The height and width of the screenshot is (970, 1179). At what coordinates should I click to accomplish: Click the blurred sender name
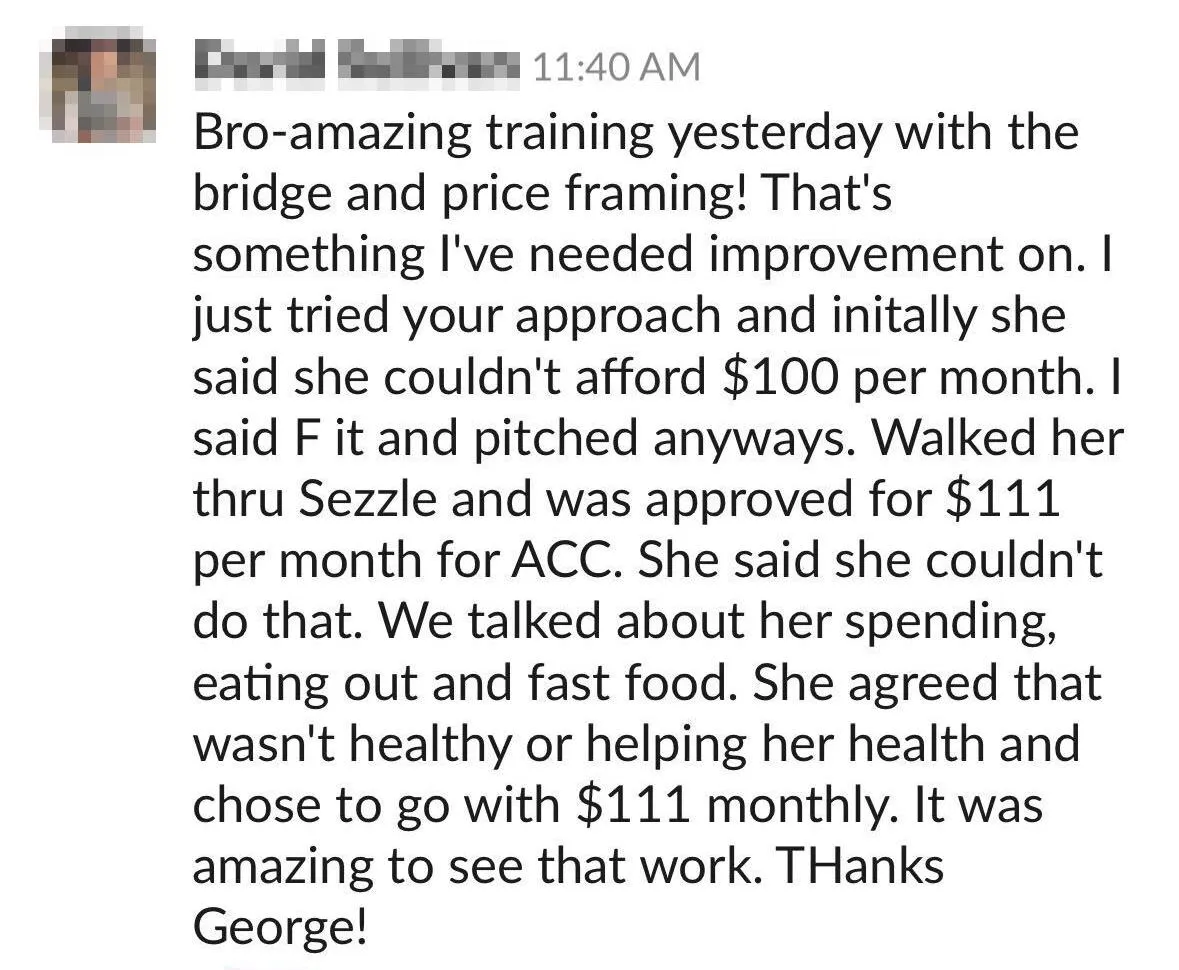point(357,66)
